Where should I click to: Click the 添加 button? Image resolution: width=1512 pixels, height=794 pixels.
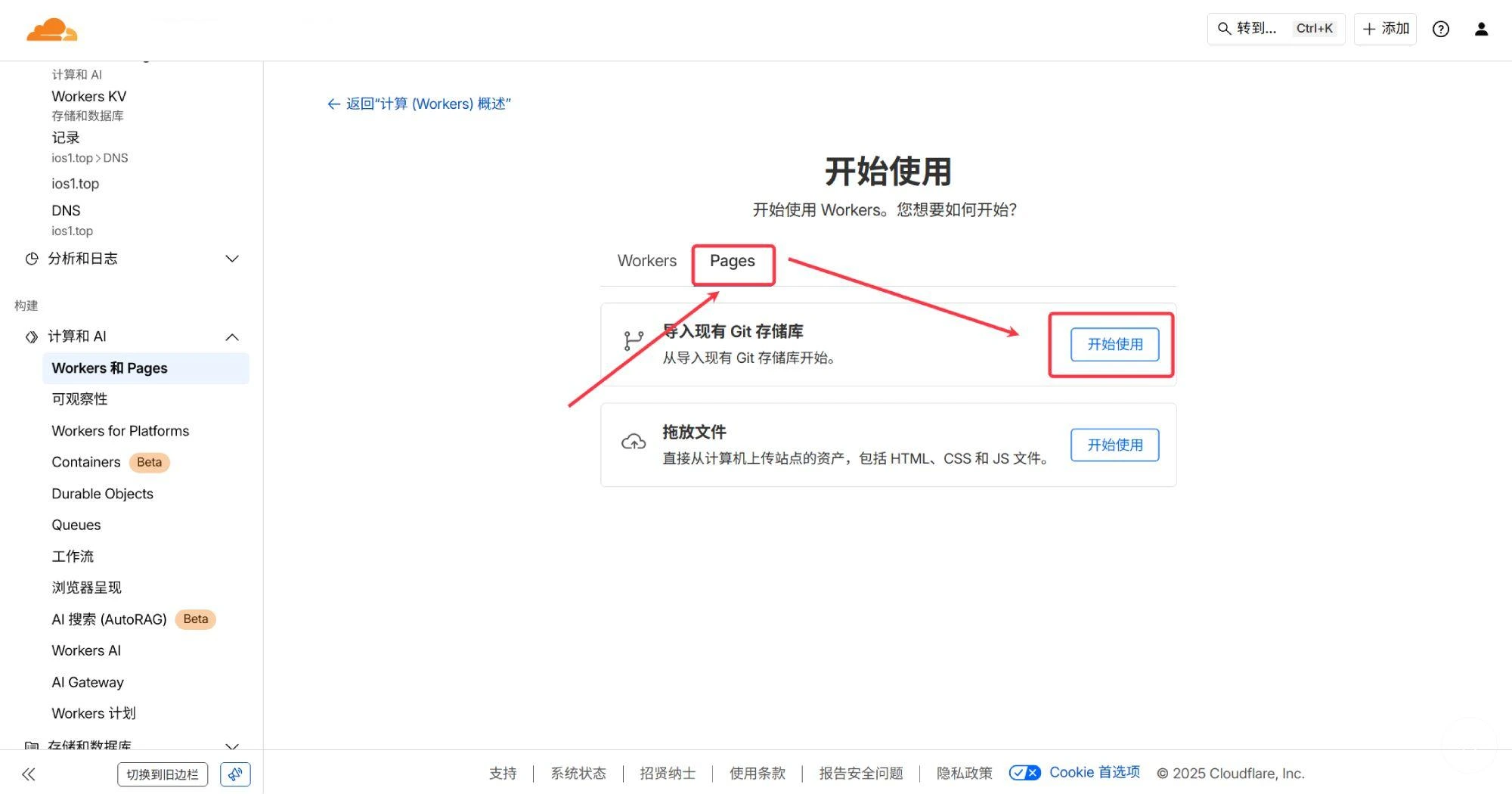[1385, 29]
